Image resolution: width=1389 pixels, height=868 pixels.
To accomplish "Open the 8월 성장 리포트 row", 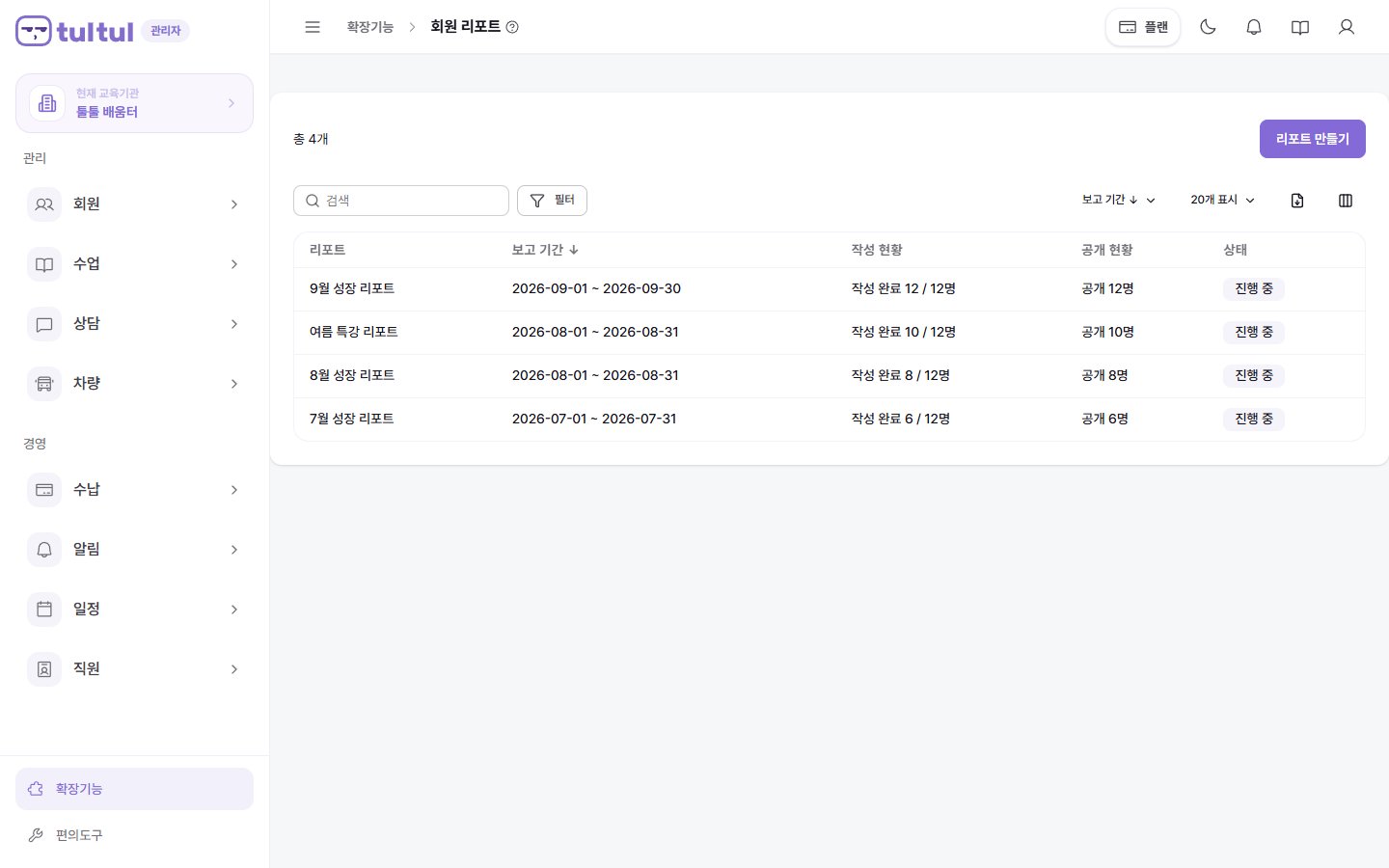I will coord(830,376).
